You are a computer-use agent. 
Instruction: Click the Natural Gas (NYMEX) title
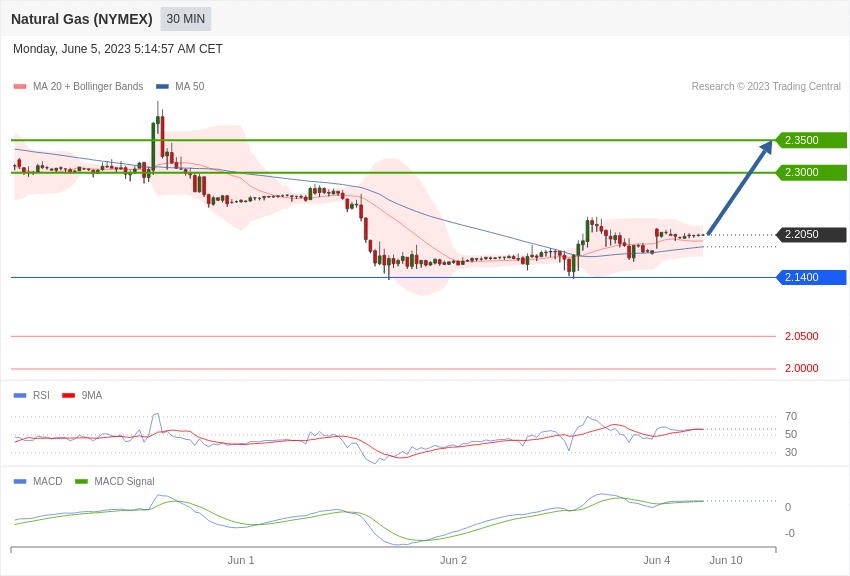(82, 19)
